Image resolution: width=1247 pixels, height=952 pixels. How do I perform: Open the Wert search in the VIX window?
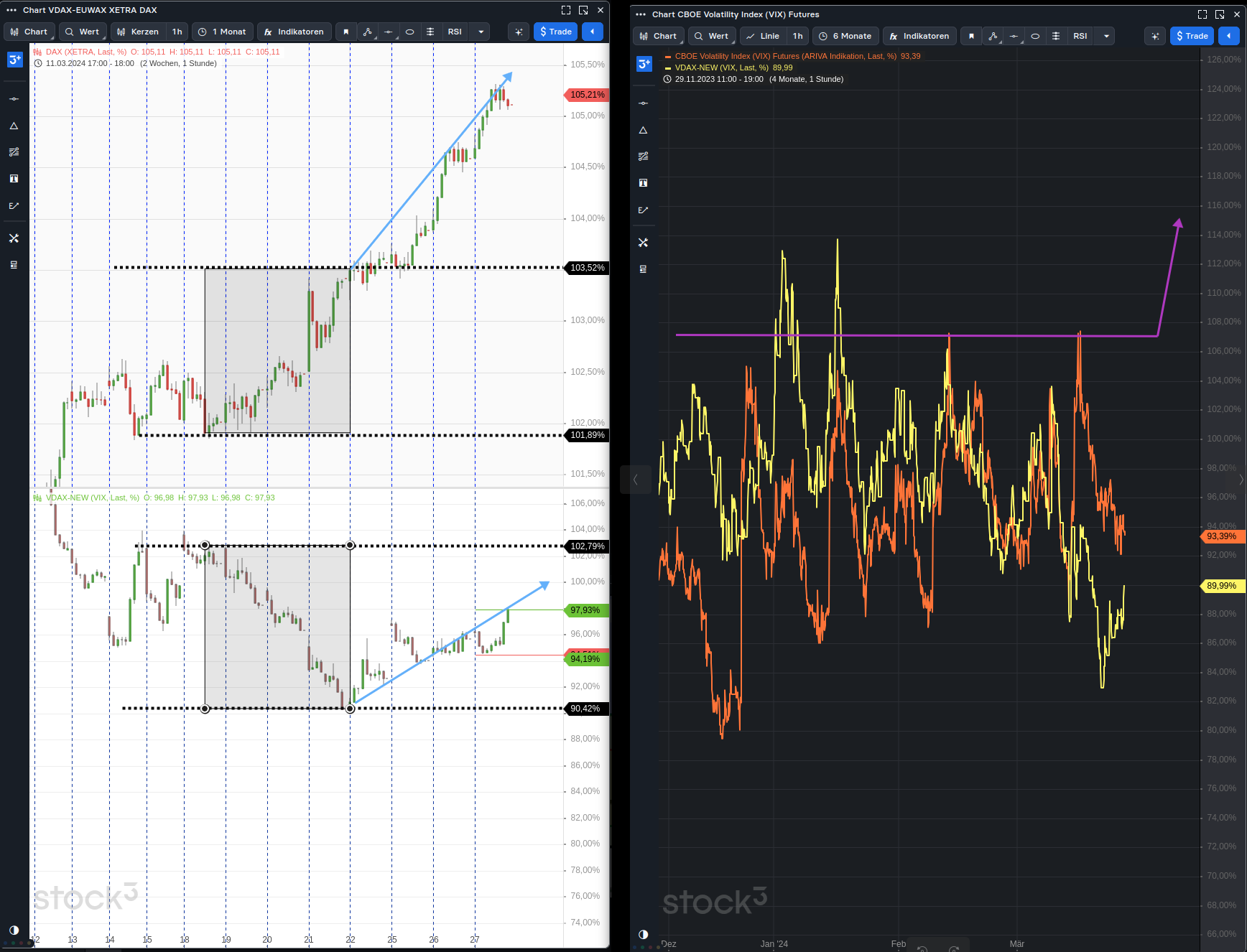coord(712,36)
